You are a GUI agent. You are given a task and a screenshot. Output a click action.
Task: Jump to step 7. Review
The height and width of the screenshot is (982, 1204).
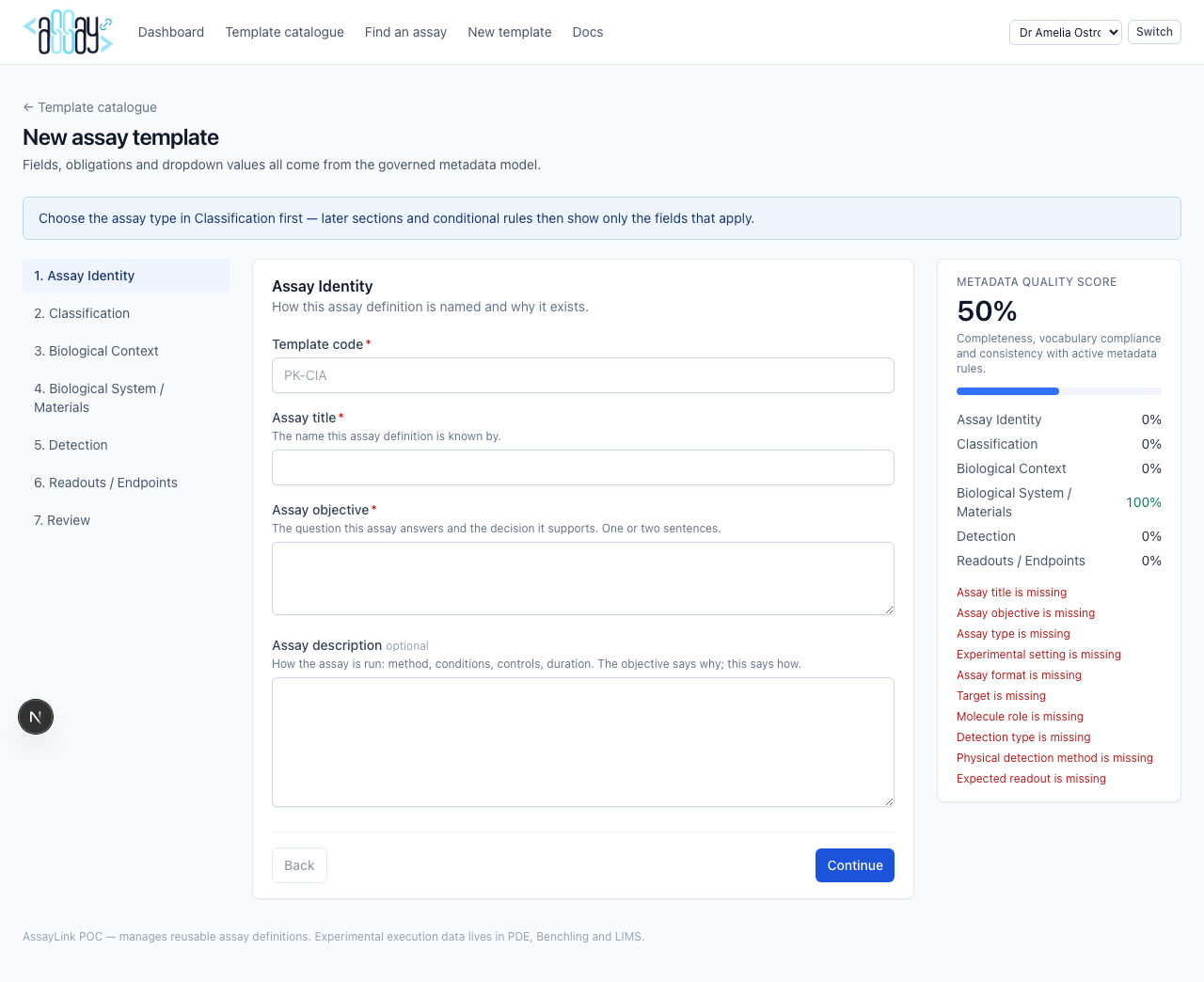click(126, 520)
